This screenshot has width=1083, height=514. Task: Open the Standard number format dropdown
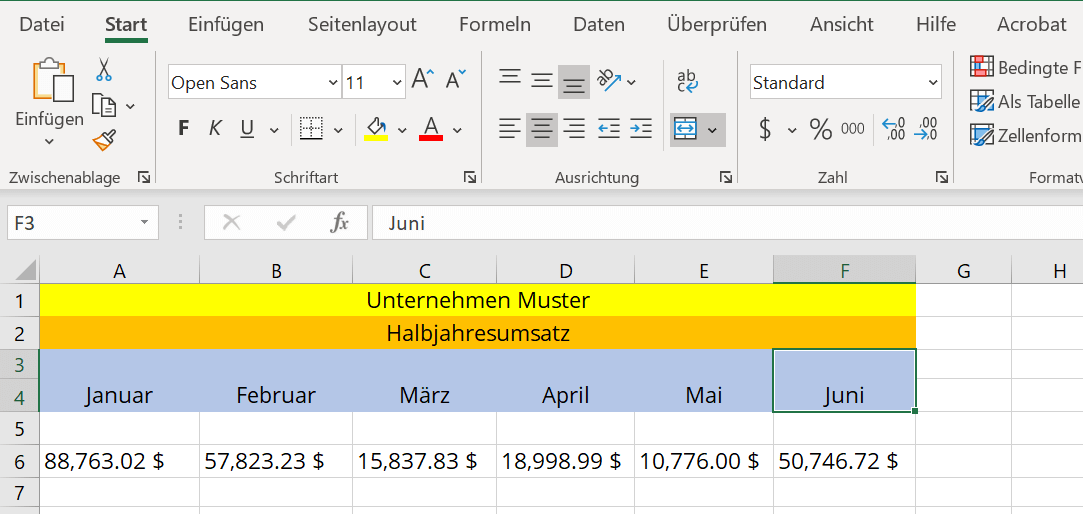(933, 83)
